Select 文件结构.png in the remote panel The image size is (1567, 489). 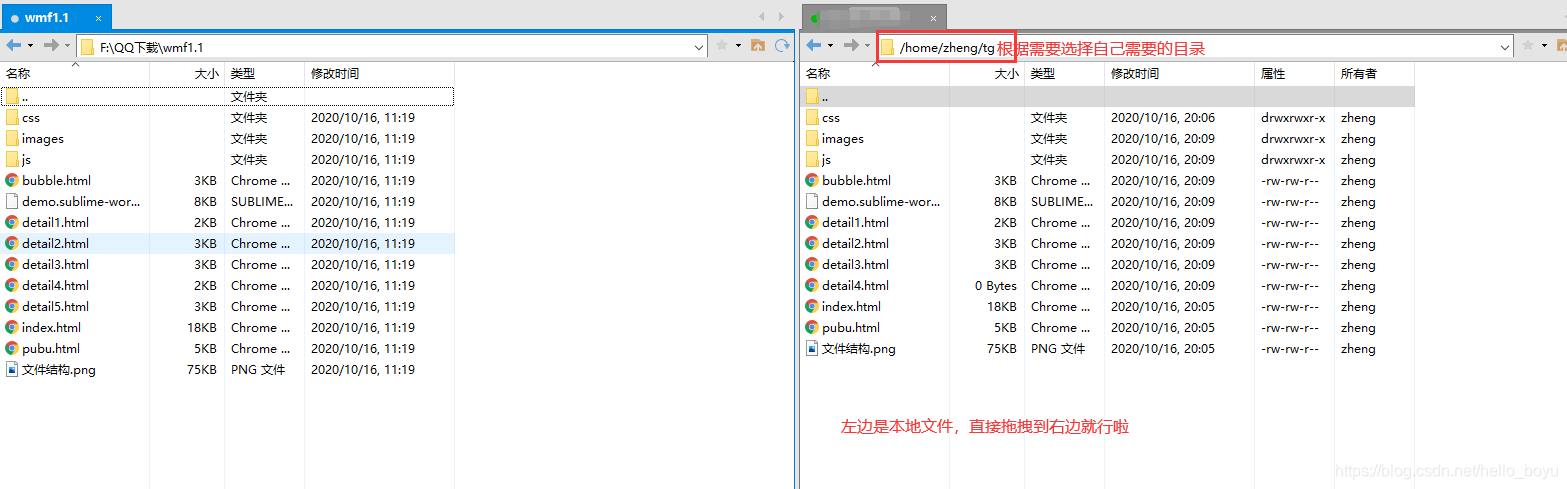pyautogui.click(x=1108, y=348)
